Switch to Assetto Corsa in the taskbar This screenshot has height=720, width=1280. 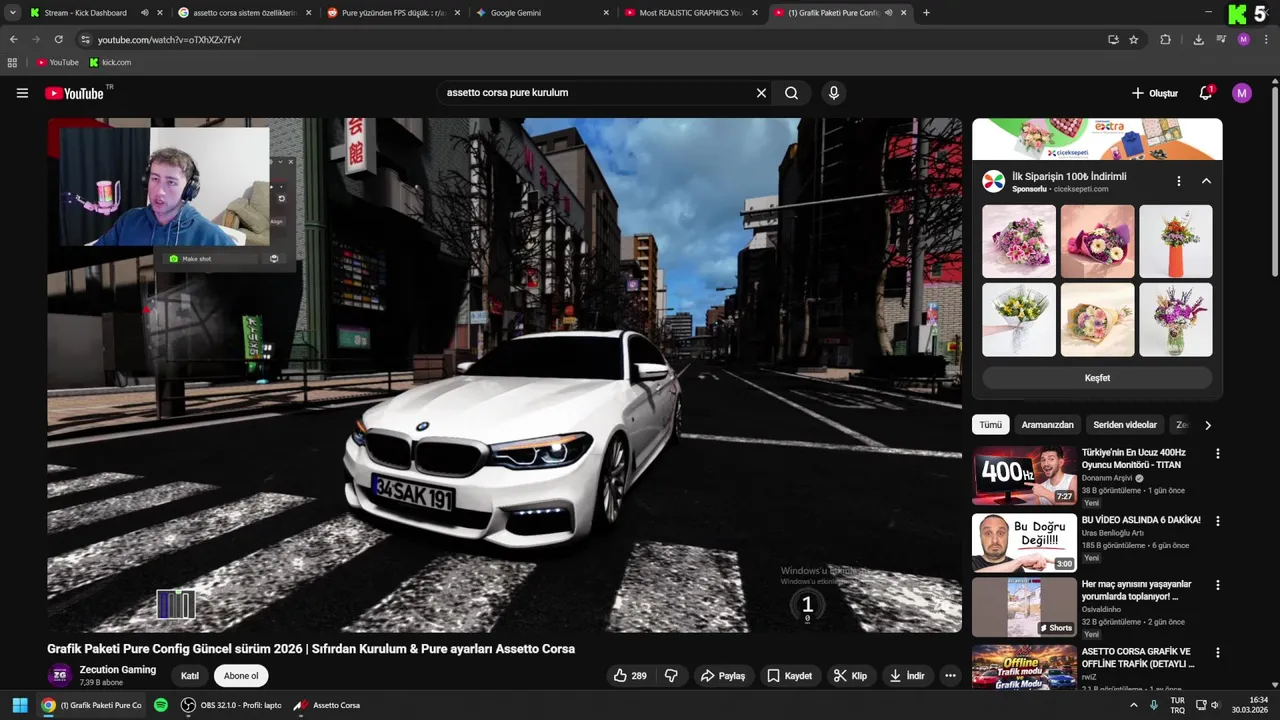point(327,705)
